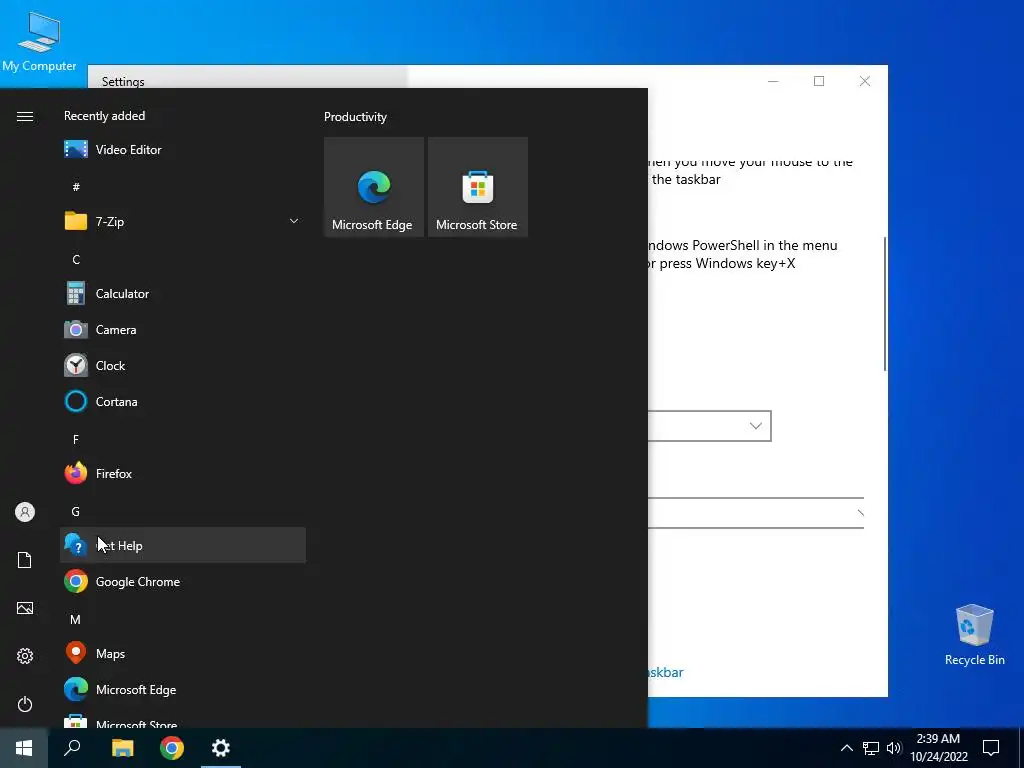Select the My Computer desktop icon
Viewport: 1024px width, 768px height.
click(39, 40)
